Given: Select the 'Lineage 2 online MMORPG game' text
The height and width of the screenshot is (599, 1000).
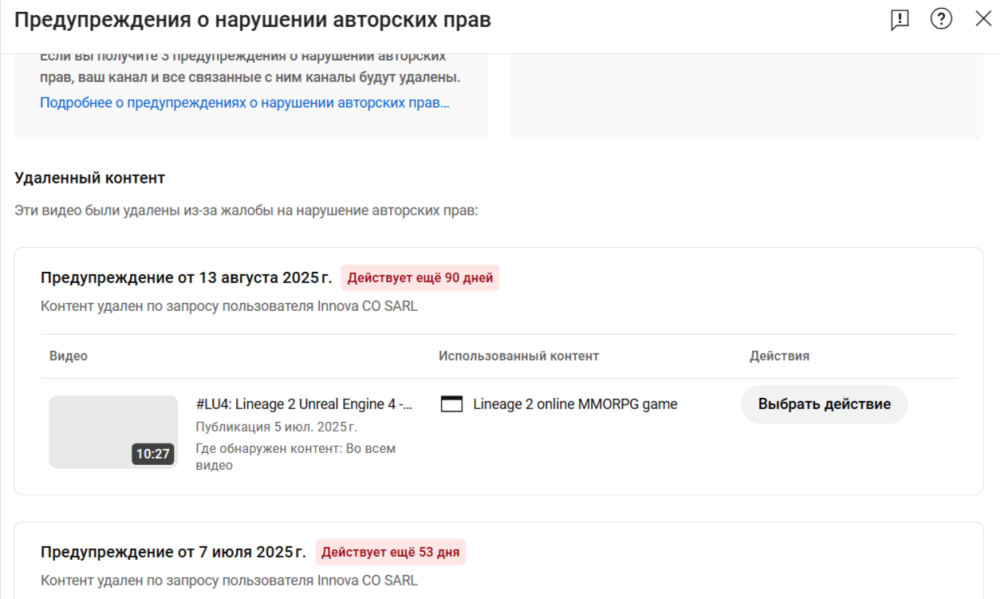Looking at the screenshot, I should point(575,404).
